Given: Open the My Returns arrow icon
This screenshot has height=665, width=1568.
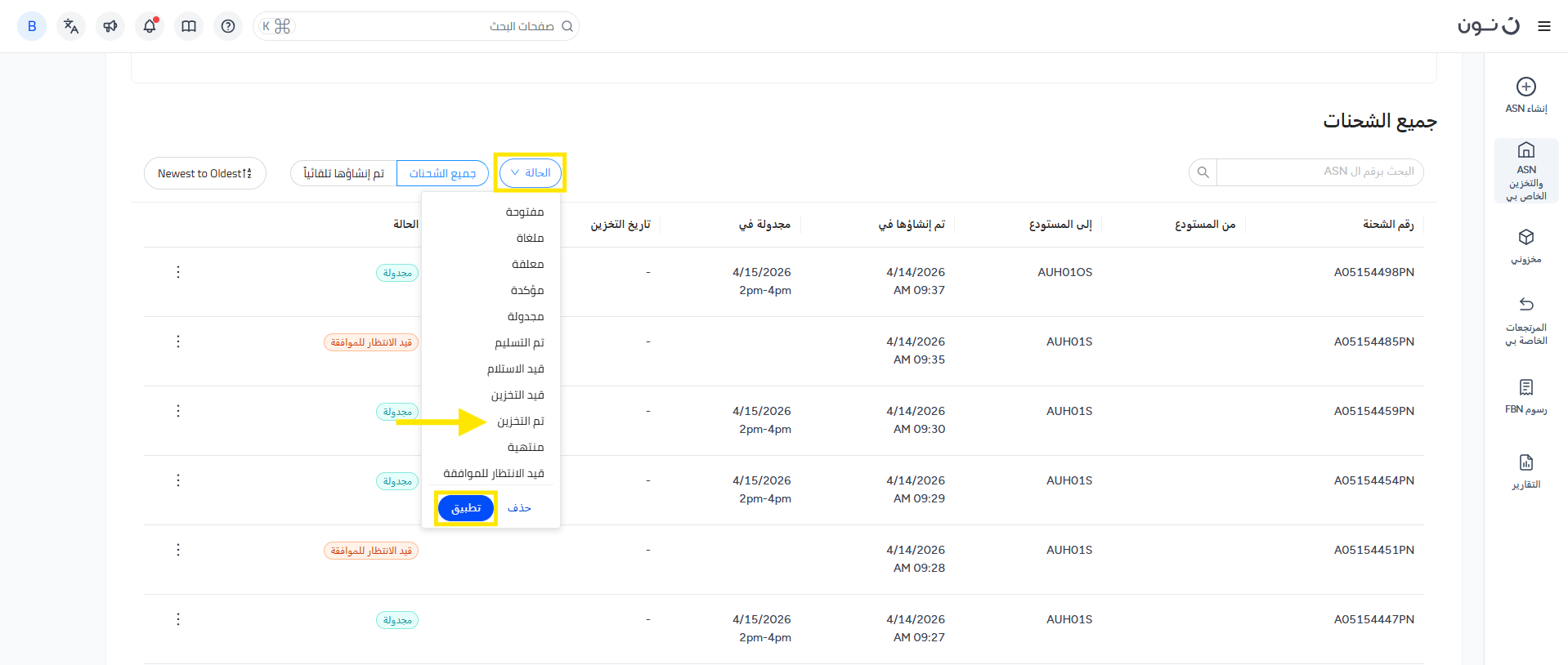Looking at the screenshot, I should click(x=1525, y=305).
